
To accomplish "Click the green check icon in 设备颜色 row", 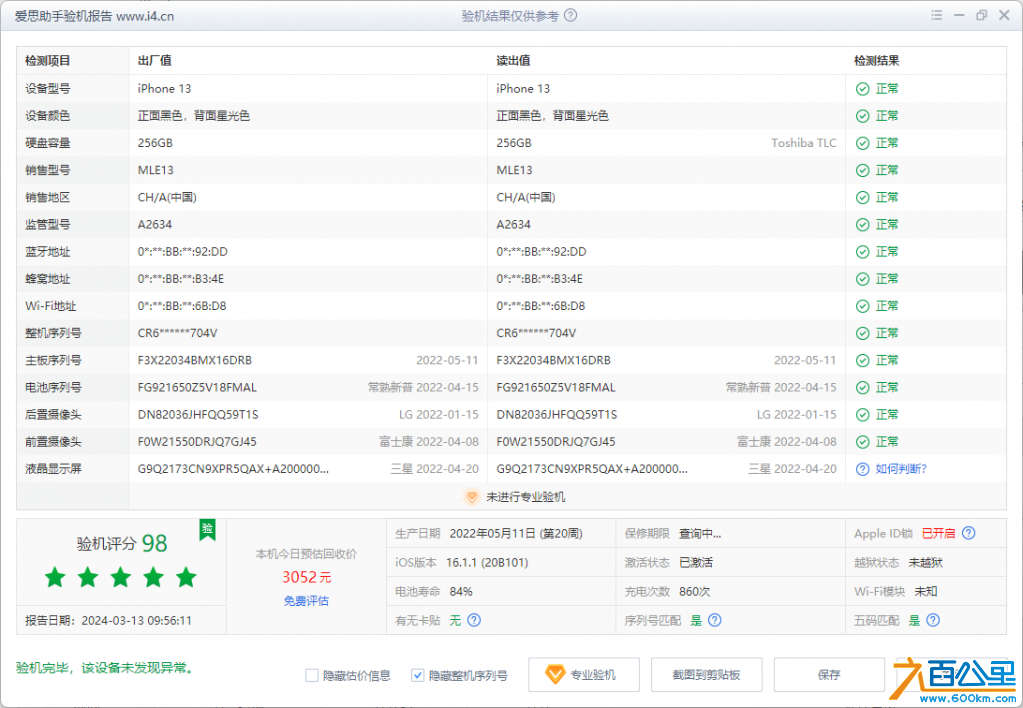I will 863,116.
